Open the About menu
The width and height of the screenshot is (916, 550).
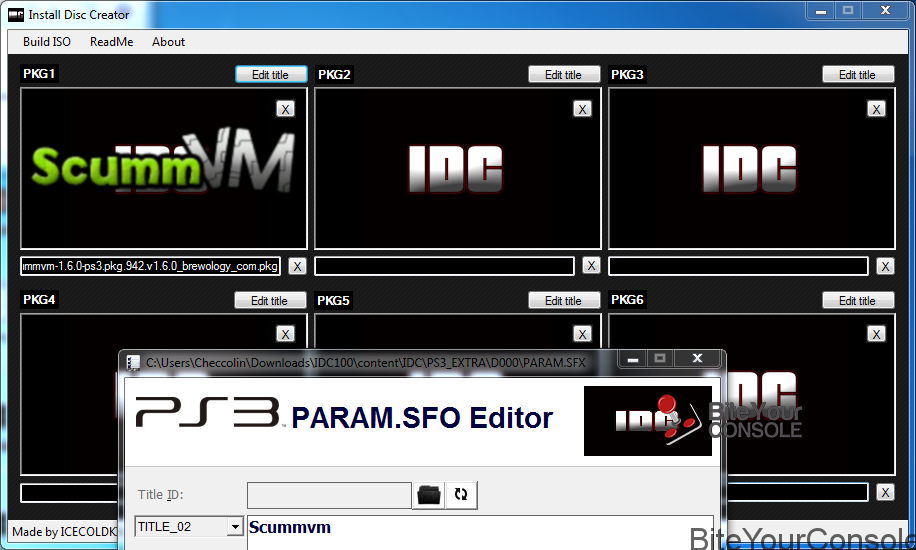pyautogui.click(x=168, y=42)
